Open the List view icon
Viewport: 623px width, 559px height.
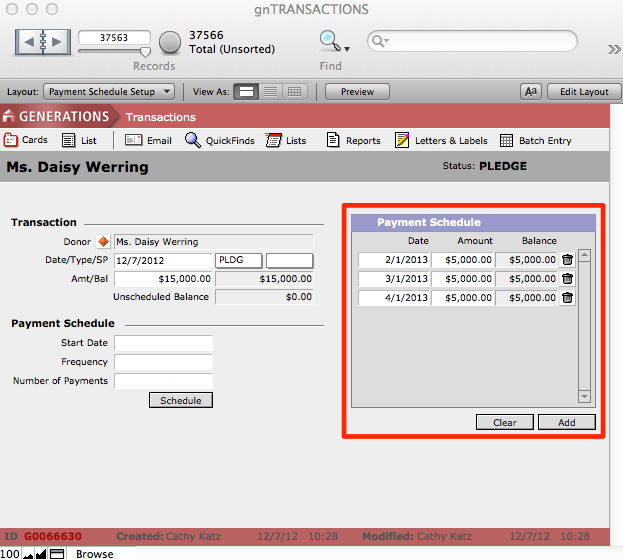(x=69, y=141)
